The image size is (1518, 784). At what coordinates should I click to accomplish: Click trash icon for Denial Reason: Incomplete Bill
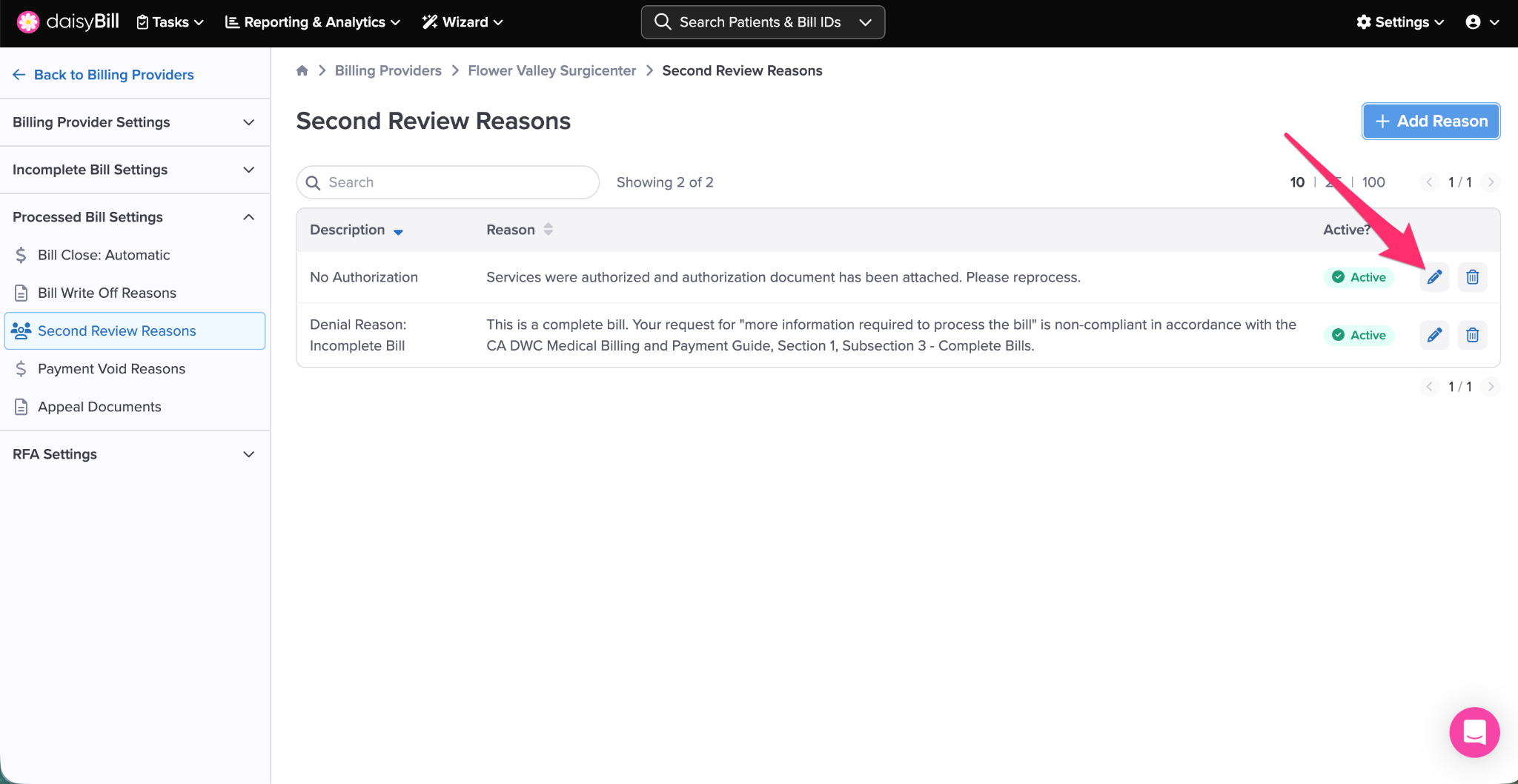pyautogui.click(x=1472, y=335)
